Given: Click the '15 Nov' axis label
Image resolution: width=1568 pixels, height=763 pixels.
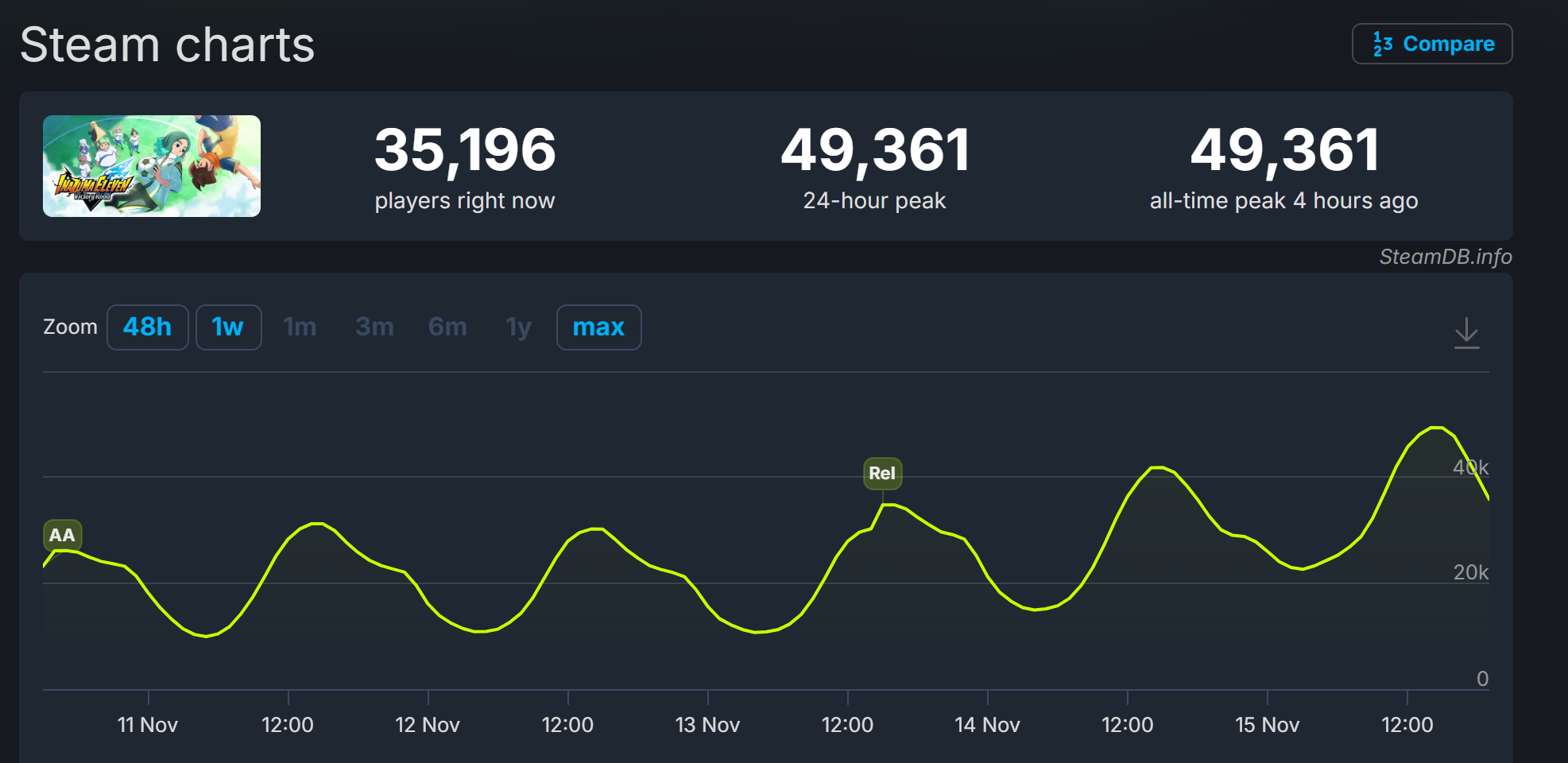Looking at the screenshot, I should coord(1267,725).
